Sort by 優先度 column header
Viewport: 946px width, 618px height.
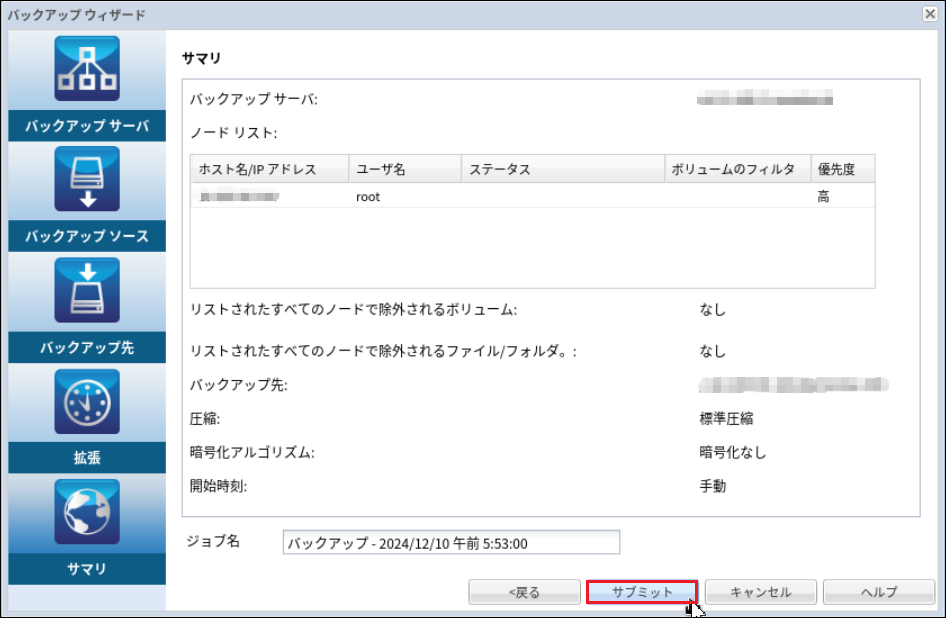(x=843, y=169)
